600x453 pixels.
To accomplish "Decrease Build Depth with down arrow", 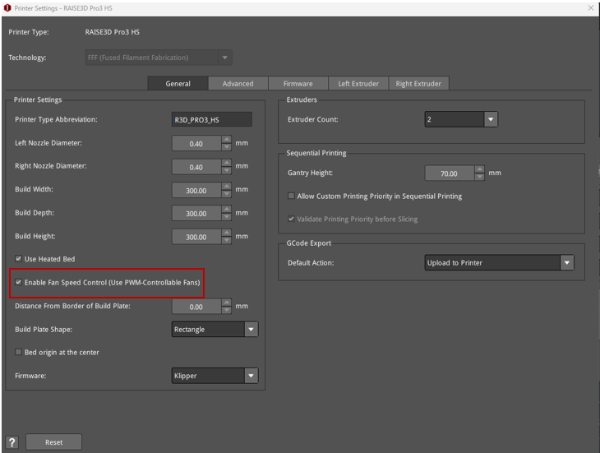I will pyautogui.click(x=227, y=217).
